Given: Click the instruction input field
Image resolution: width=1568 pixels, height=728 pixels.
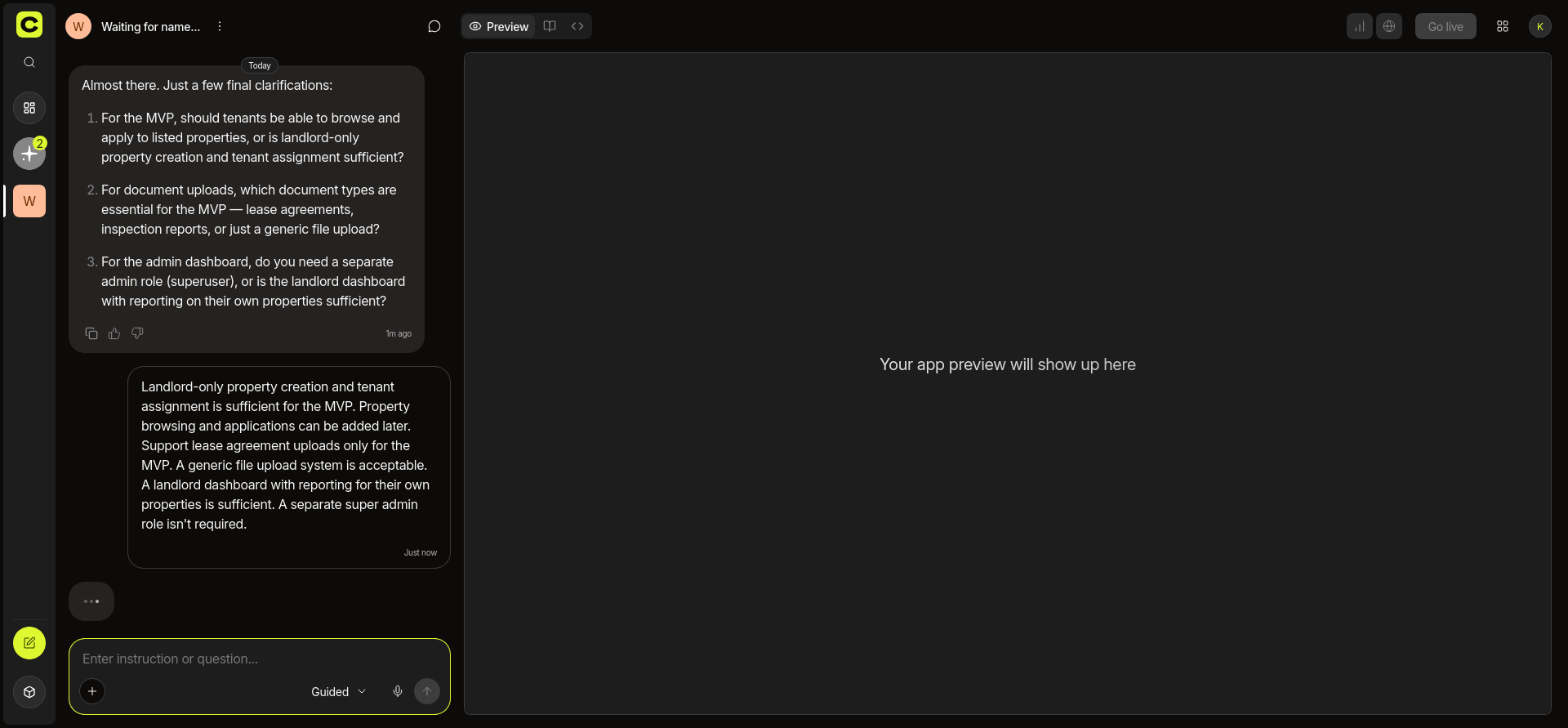Looking at the screenshot, I should (260, 659).
